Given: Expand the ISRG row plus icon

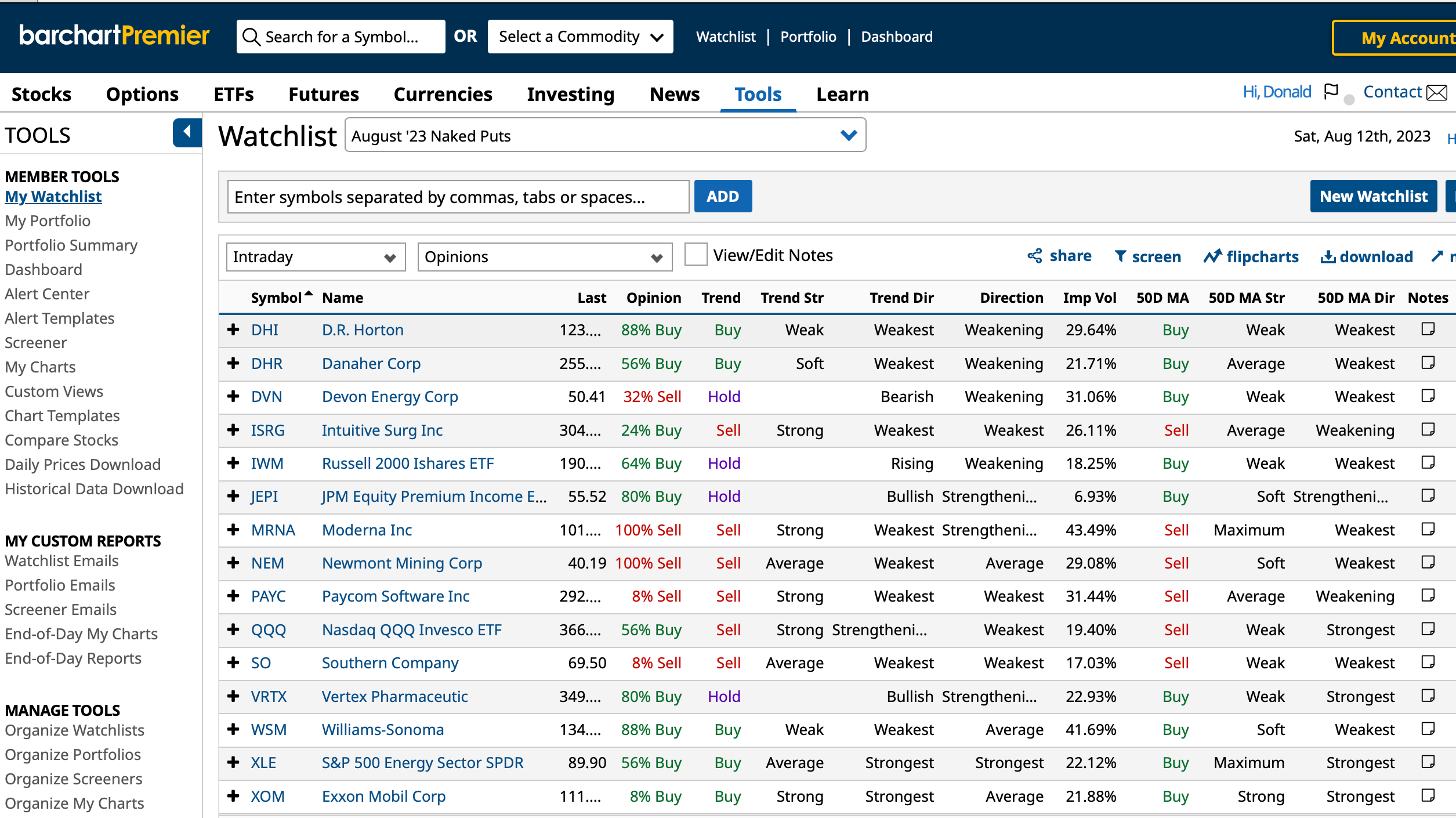Looking at the screenshot, I should tap(233, 430).
